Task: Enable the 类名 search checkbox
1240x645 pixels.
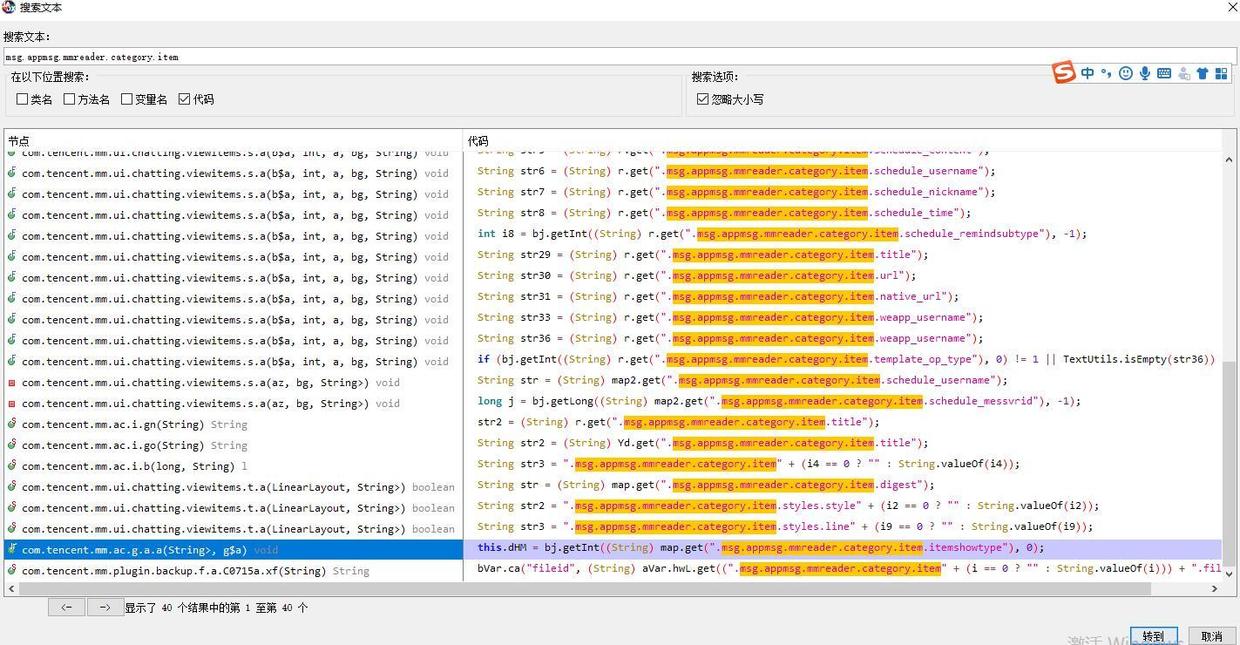Action: (x=21, y=99)
